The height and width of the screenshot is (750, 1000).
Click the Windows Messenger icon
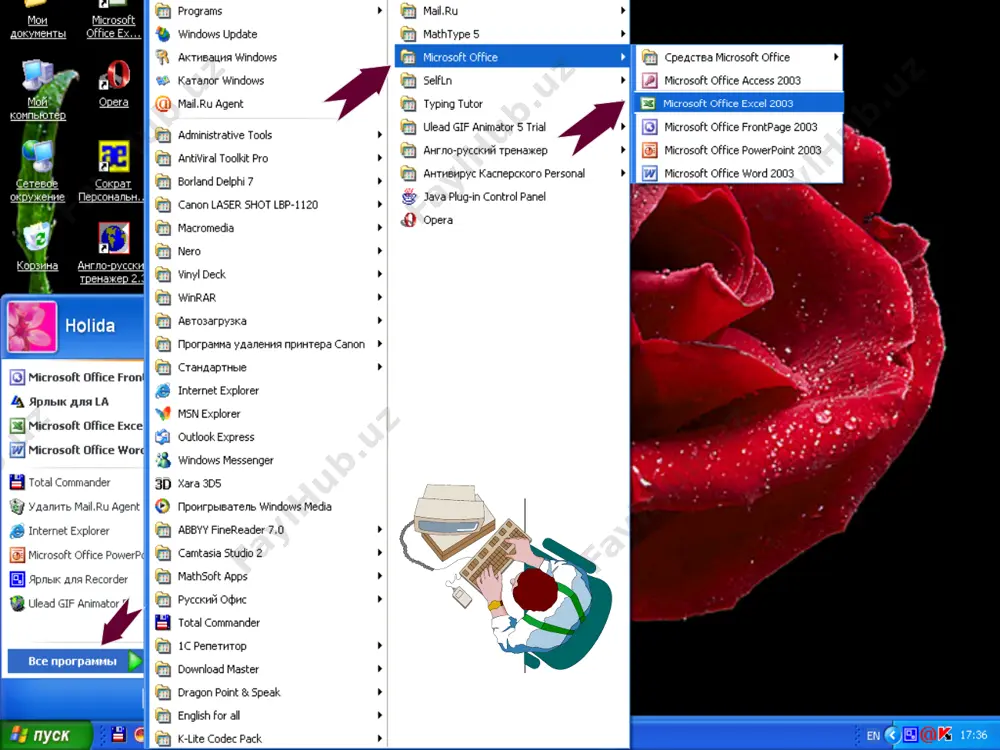163,460
